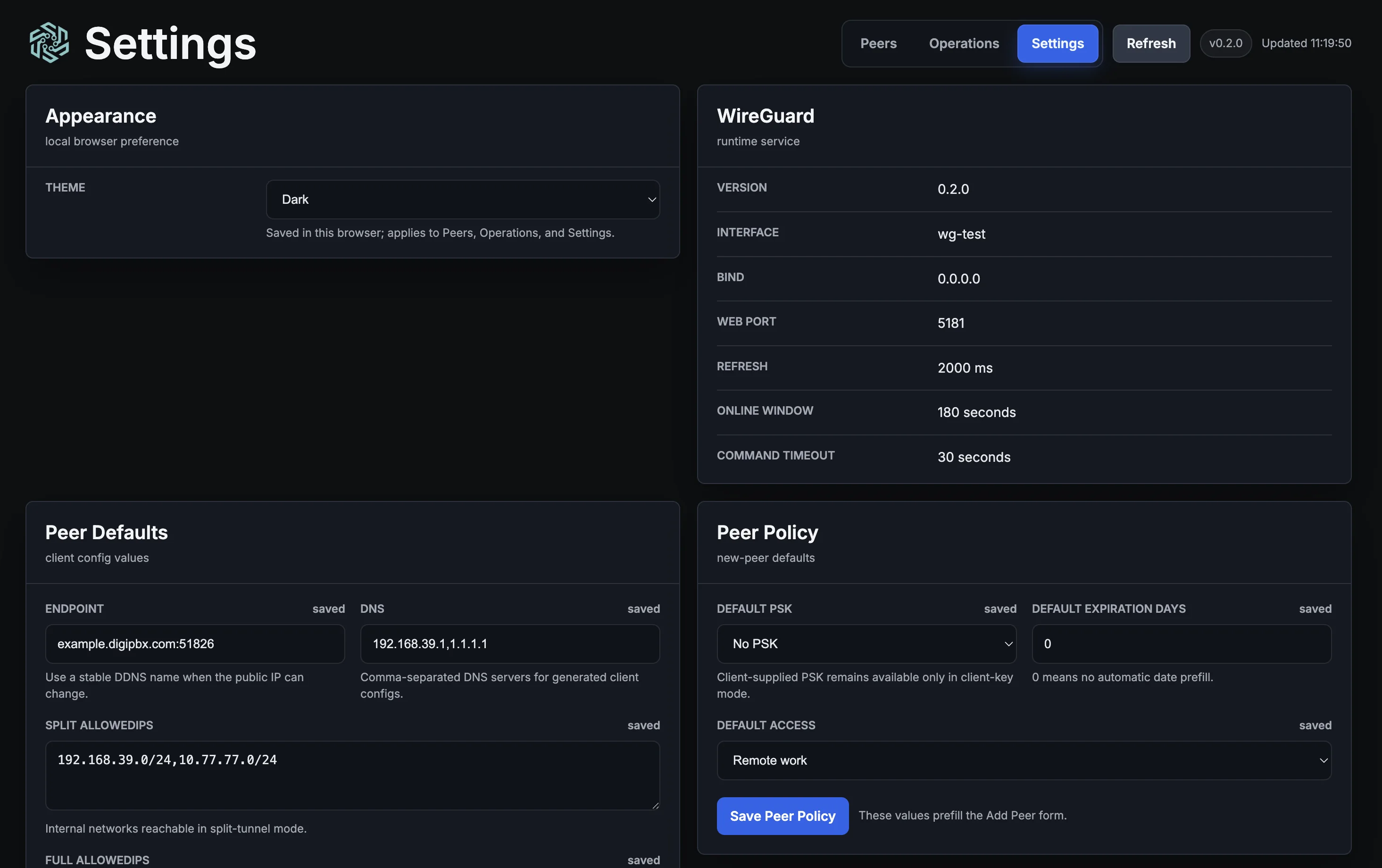Click the Appearance section heading
This screenshot has width=1382, height=868.
pyautogui.click(x=100, y=116)
